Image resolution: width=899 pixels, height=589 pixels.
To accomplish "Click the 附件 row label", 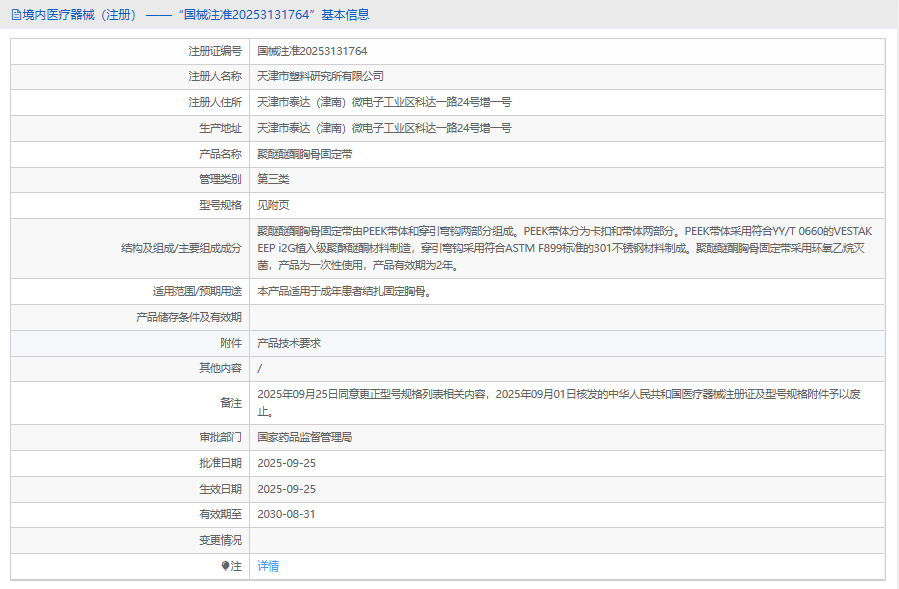I will [231, 343].
